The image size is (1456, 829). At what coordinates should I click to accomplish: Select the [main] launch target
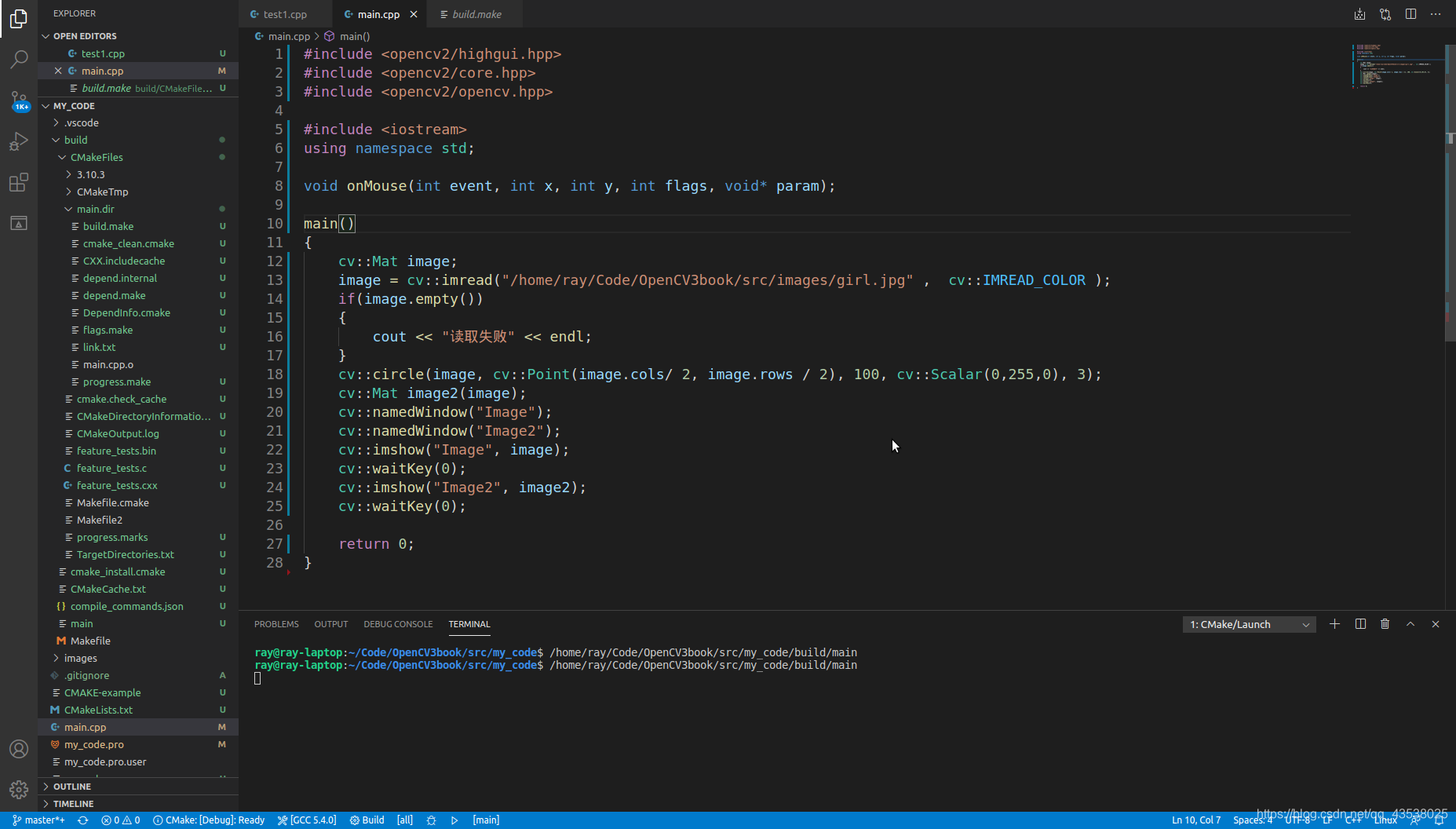(486, 820)
